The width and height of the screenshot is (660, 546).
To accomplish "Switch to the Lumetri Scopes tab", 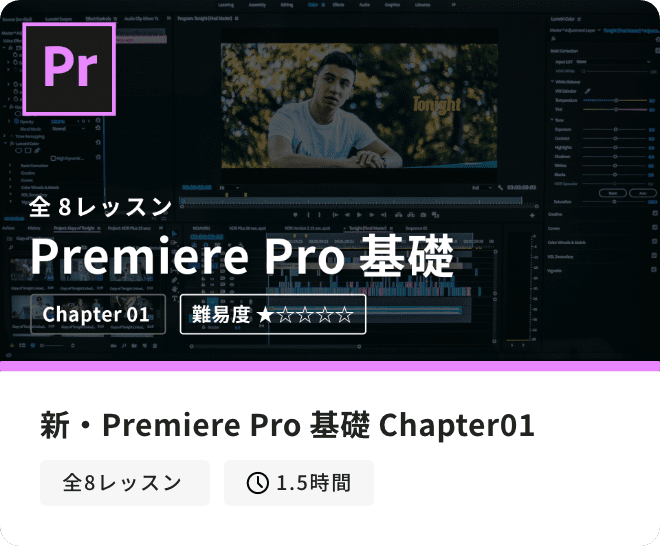I will [59, 19].
